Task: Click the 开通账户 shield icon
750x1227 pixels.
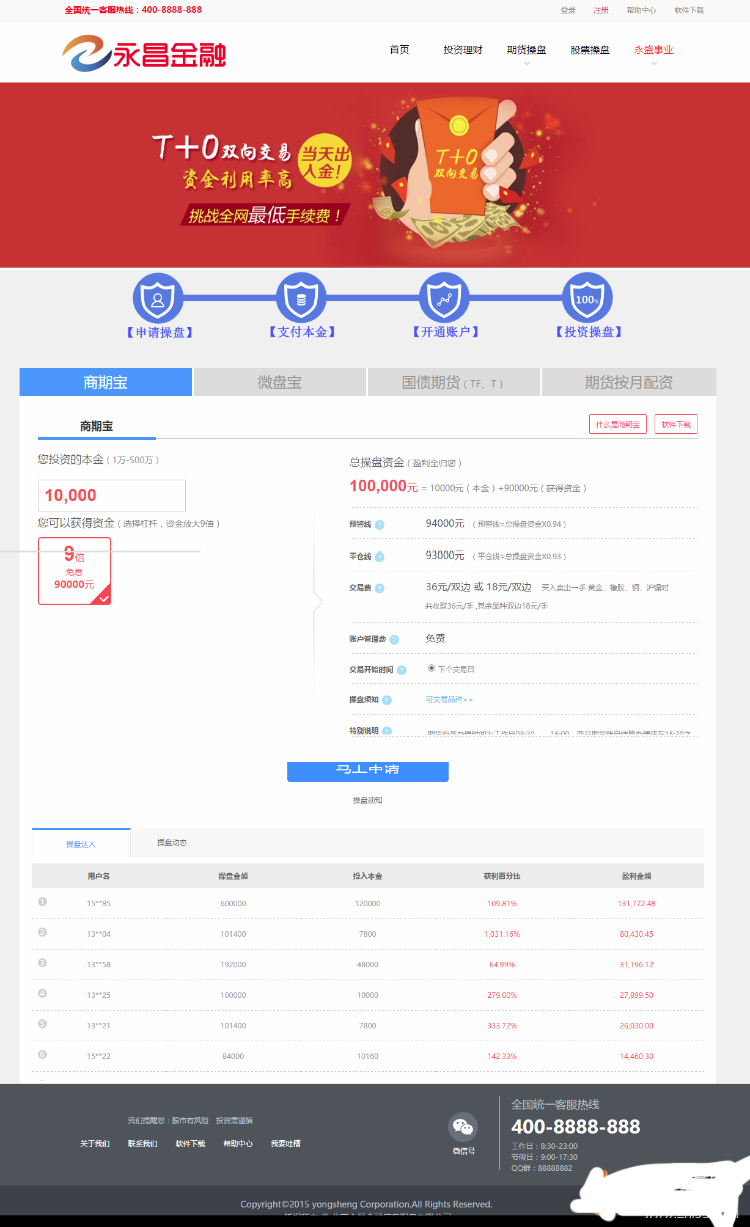Action: pos(444,297)
